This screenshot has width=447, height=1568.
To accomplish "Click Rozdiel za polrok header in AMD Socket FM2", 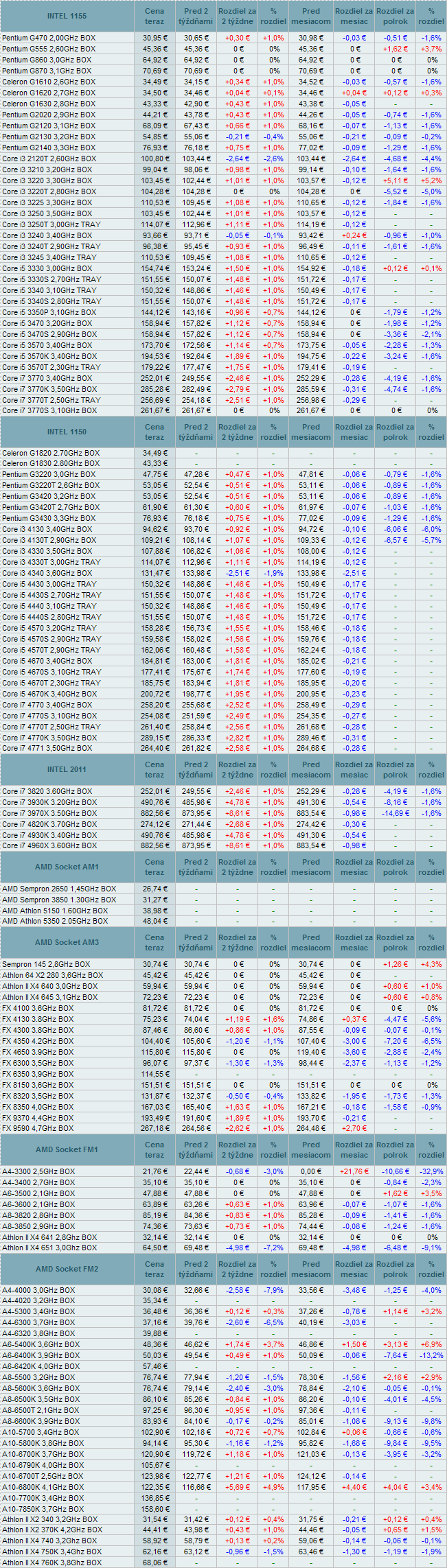I will coord(396,1269).
